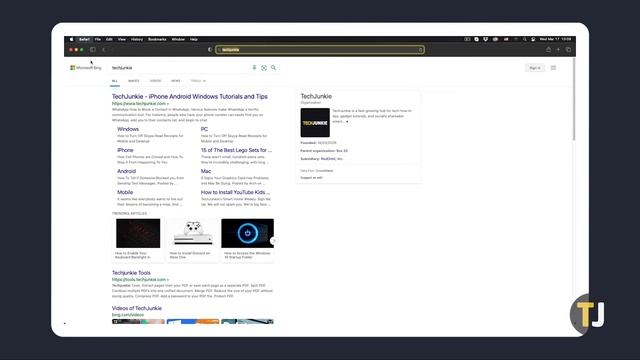Expand dropdown arrow beside tools.techjunkie.com URL
Image resolution: width=640 pixels, height=360 pixels.
coord(168,280)
